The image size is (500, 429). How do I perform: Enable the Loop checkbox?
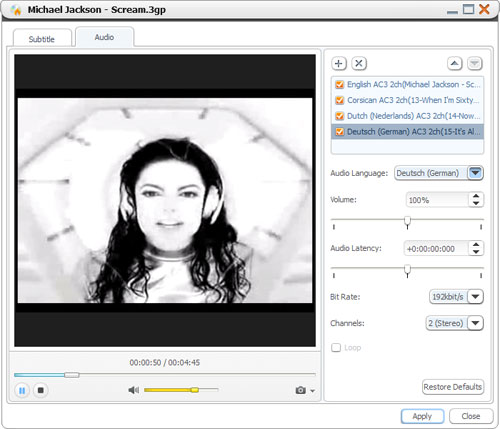click(x=336, y=348)
